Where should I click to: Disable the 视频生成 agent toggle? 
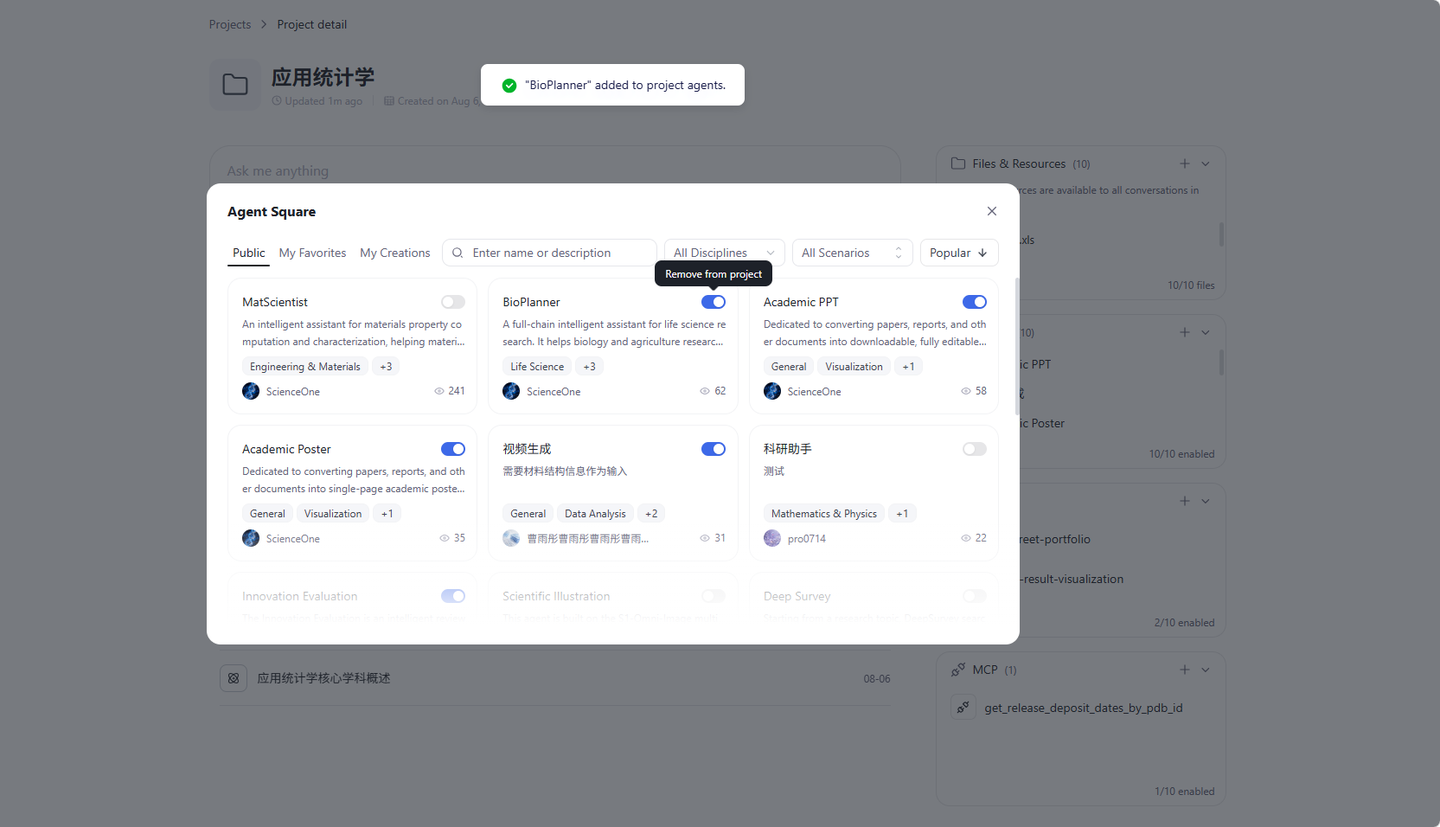[714, 449]
